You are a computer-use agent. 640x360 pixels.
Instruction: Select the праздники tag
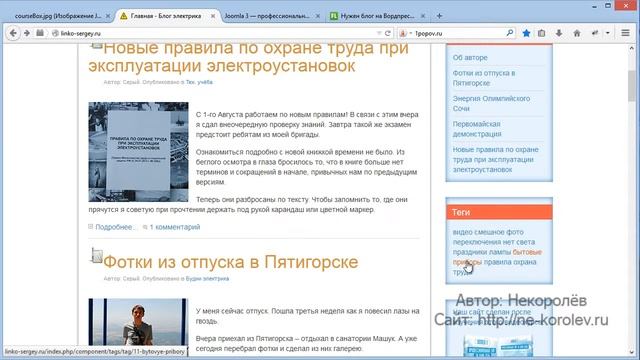[470, 252]
